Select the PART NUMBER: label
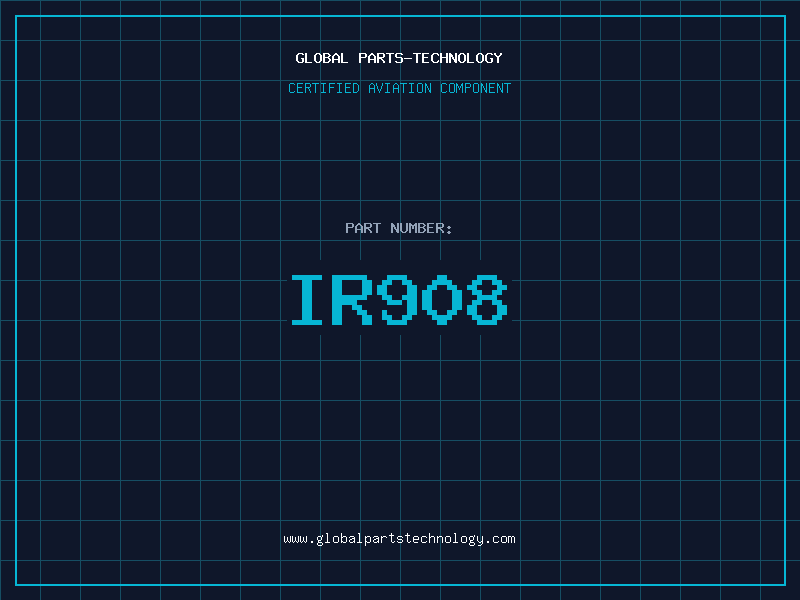The height and width of the screenshot is (600, 800). [x=399, y=228]
